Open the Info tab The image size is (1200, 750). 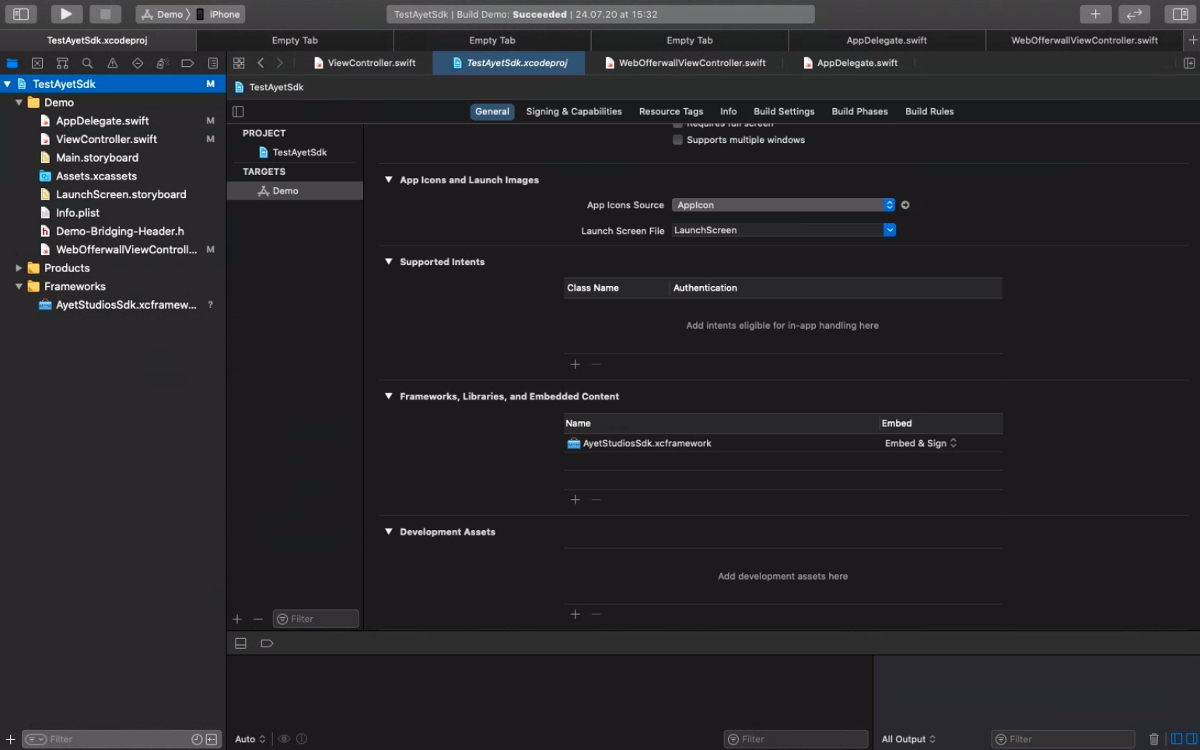(728, 111)
